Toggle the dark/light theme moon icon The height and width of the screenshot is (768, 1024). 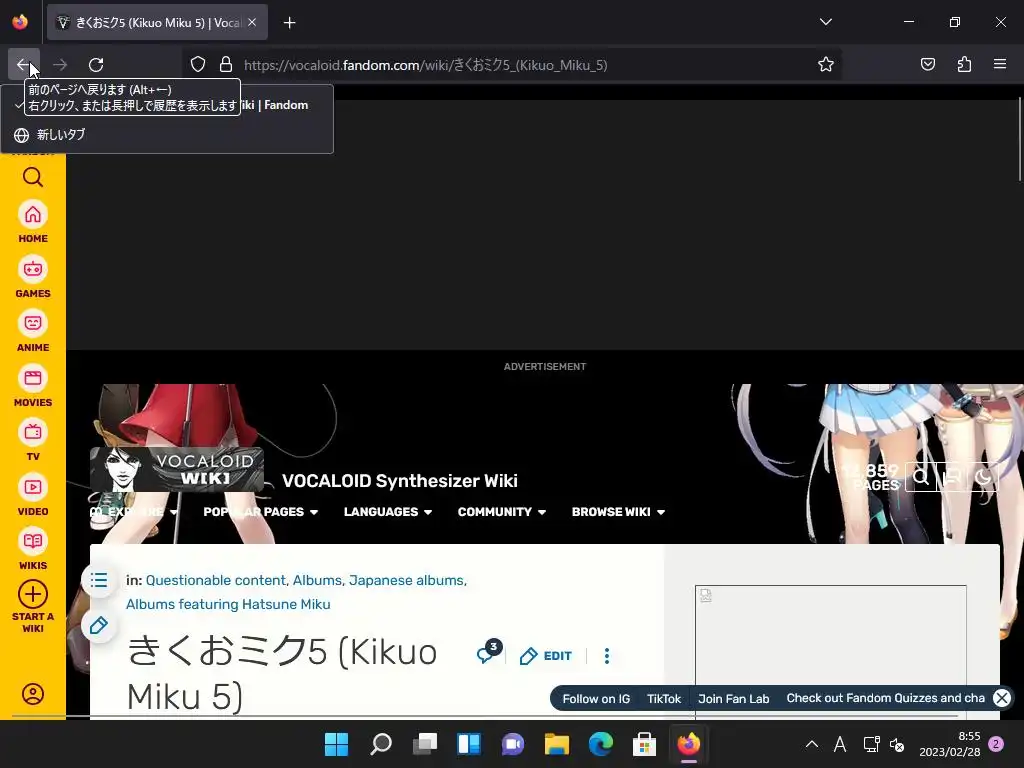[983, 477]
